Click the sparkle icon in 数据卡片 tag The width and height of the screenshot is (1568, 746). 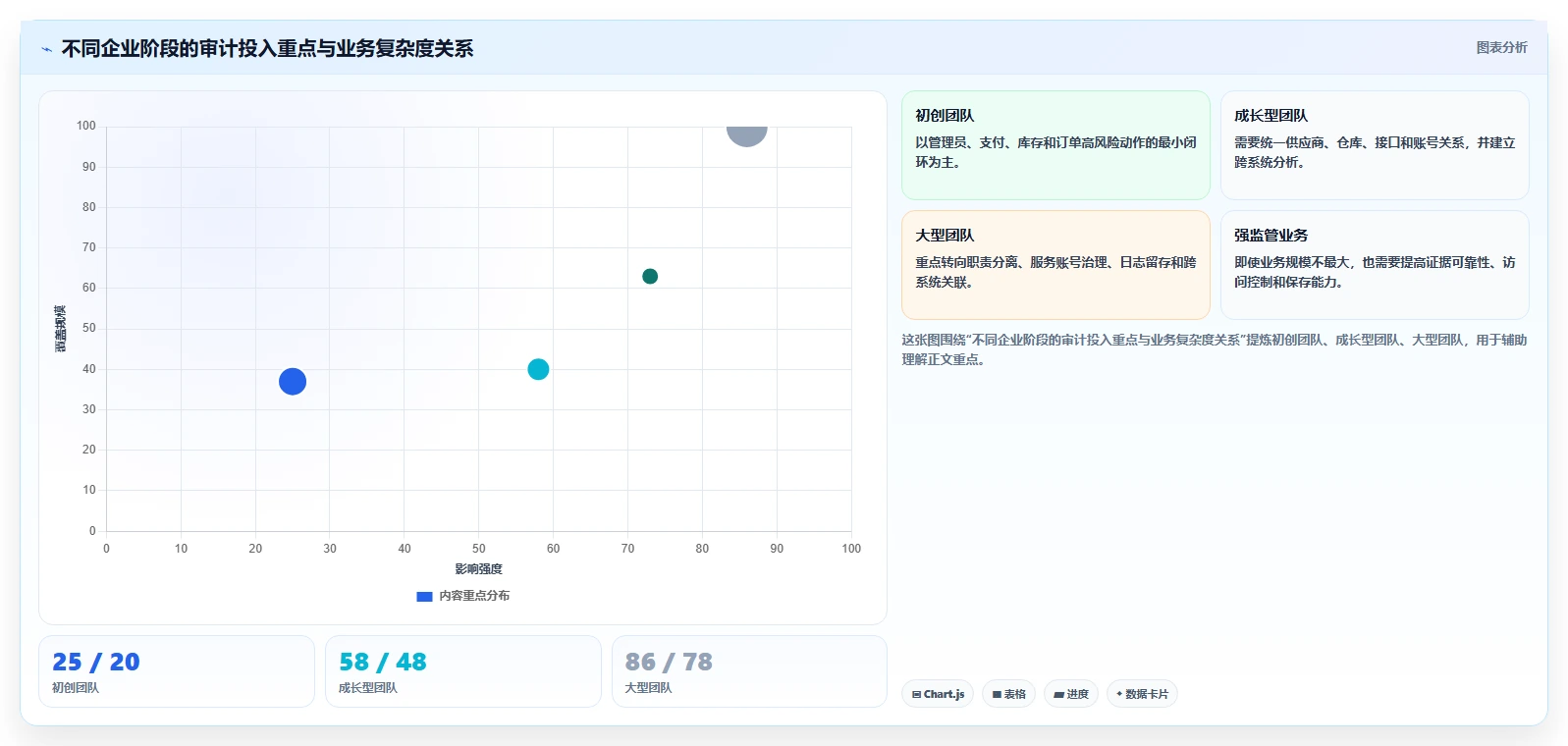point(1119,694)
